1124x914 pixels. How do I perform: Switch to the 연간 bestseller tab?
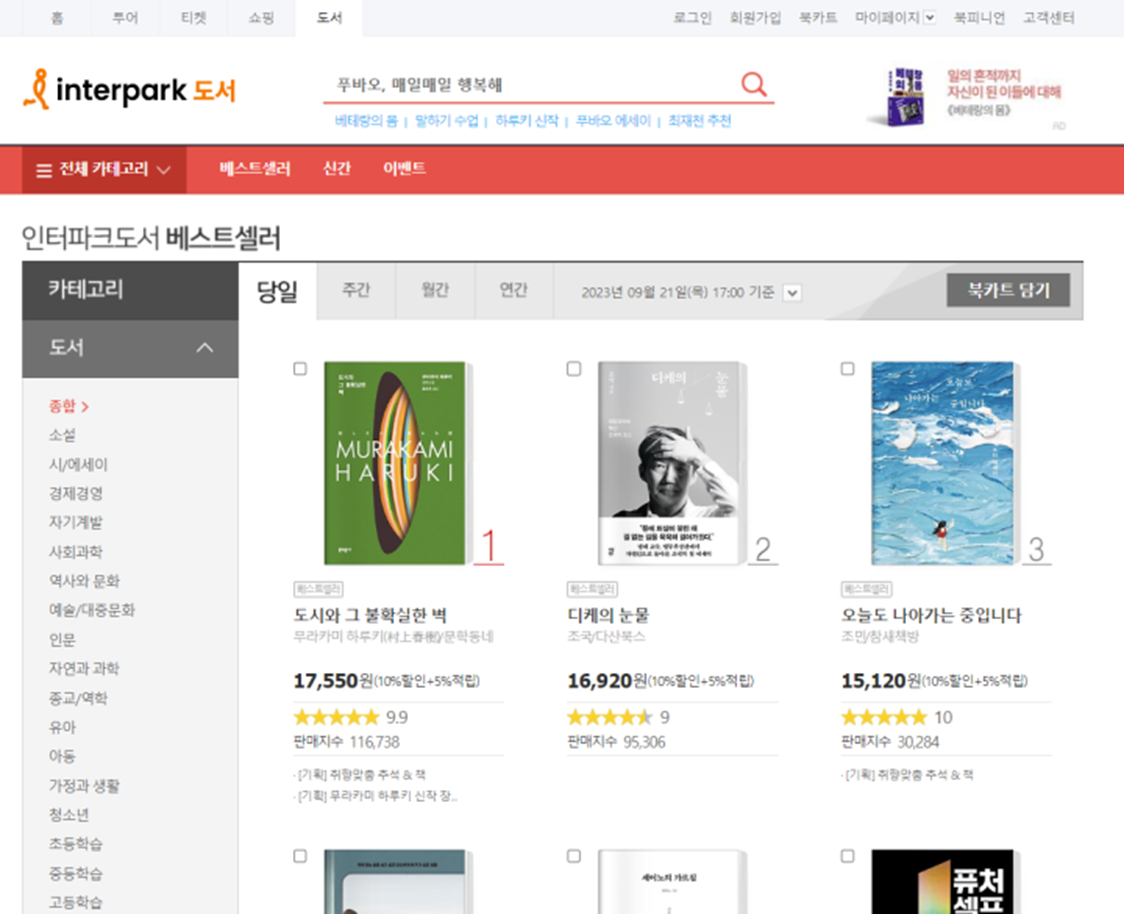pos(514,290)
